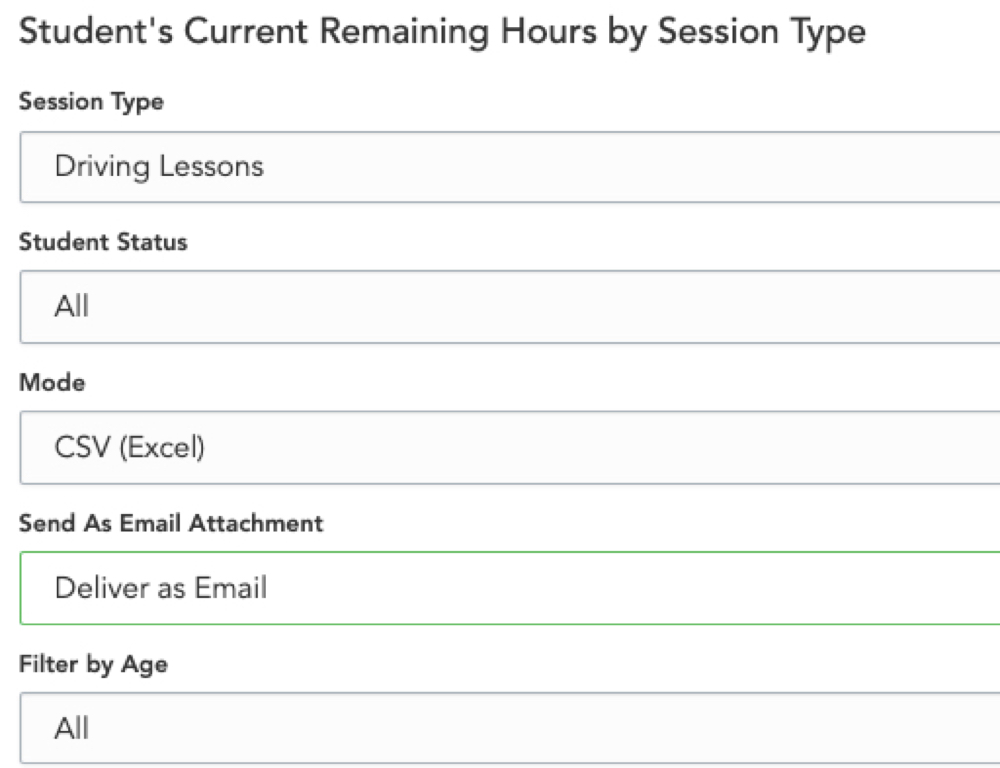This screenshot has height=768, width=1000.
Task: Expand the Student Status dropdown
Action: click(510, 307)
